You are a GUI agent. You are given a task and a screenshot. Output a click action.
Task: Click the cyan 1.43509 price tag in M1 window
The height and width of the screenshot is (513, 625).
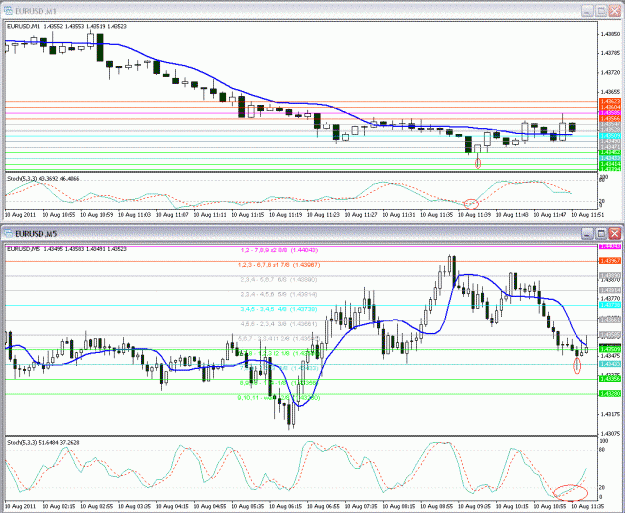[610, 136]
